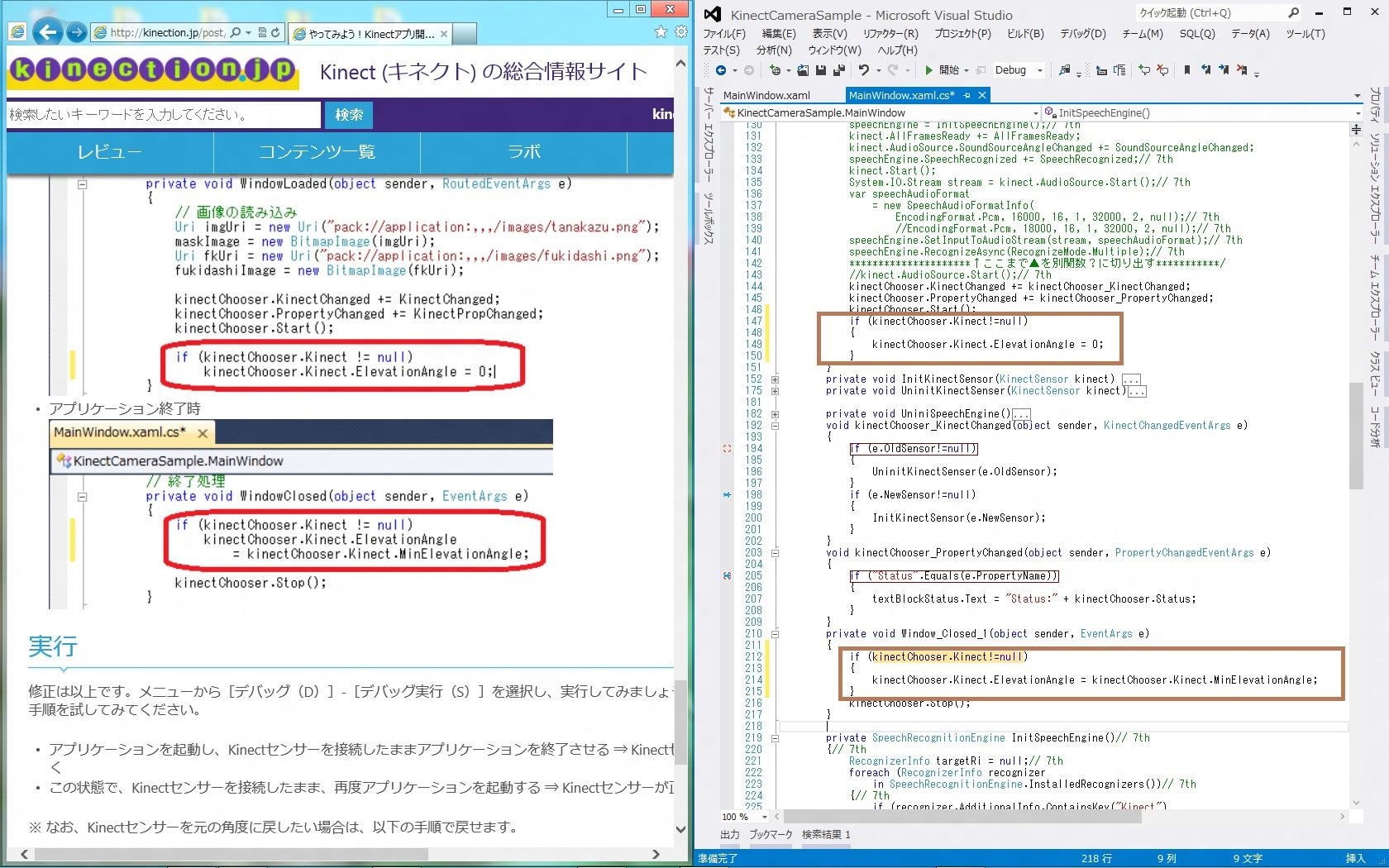Go back in the Internet Explorer window
1389x868 pixels.
[x=48, y=32]
